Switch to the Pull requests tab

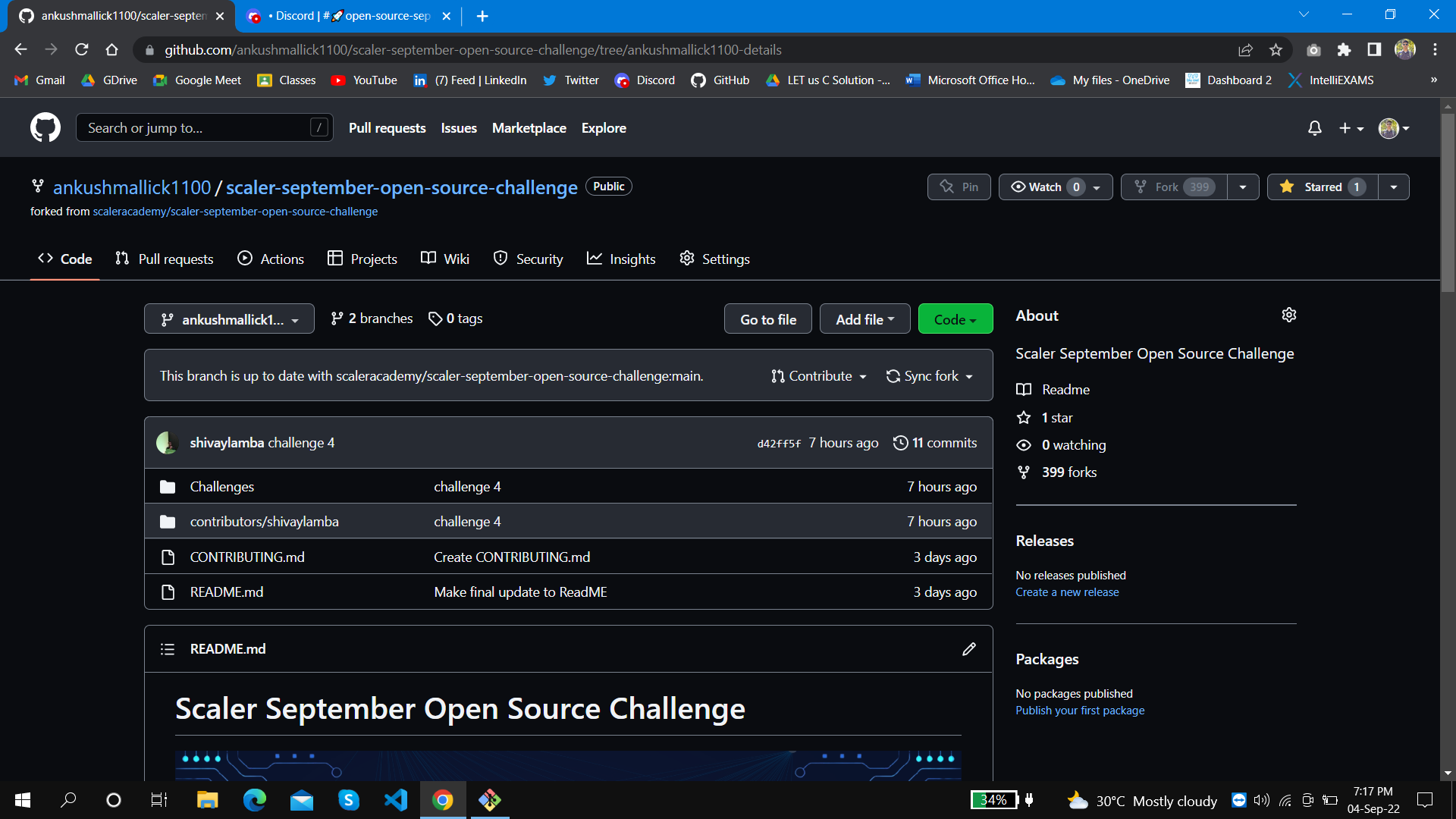coord(164,259)
